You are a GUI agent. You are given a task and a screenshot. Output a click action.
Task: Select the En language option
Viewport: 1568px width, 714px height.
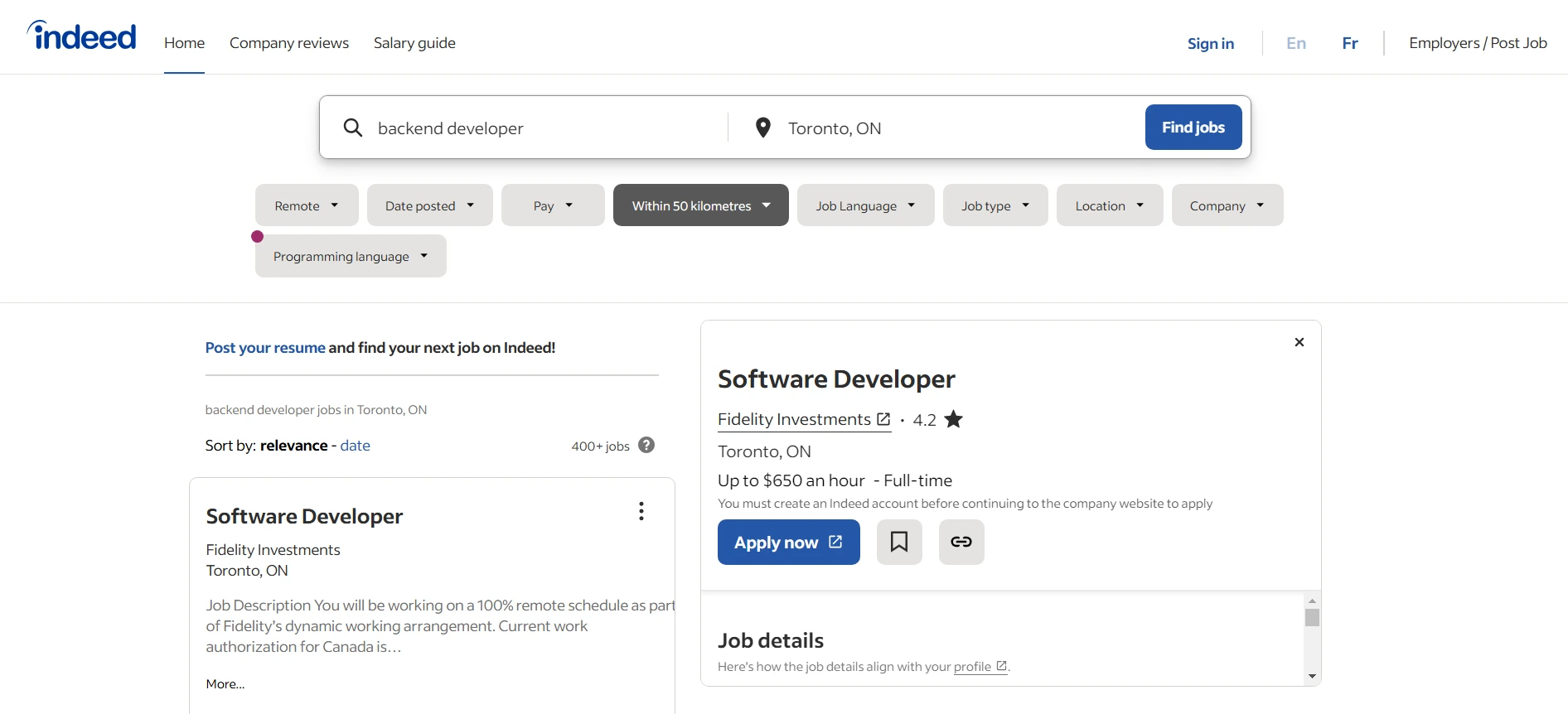click(x=1296, y=43)
